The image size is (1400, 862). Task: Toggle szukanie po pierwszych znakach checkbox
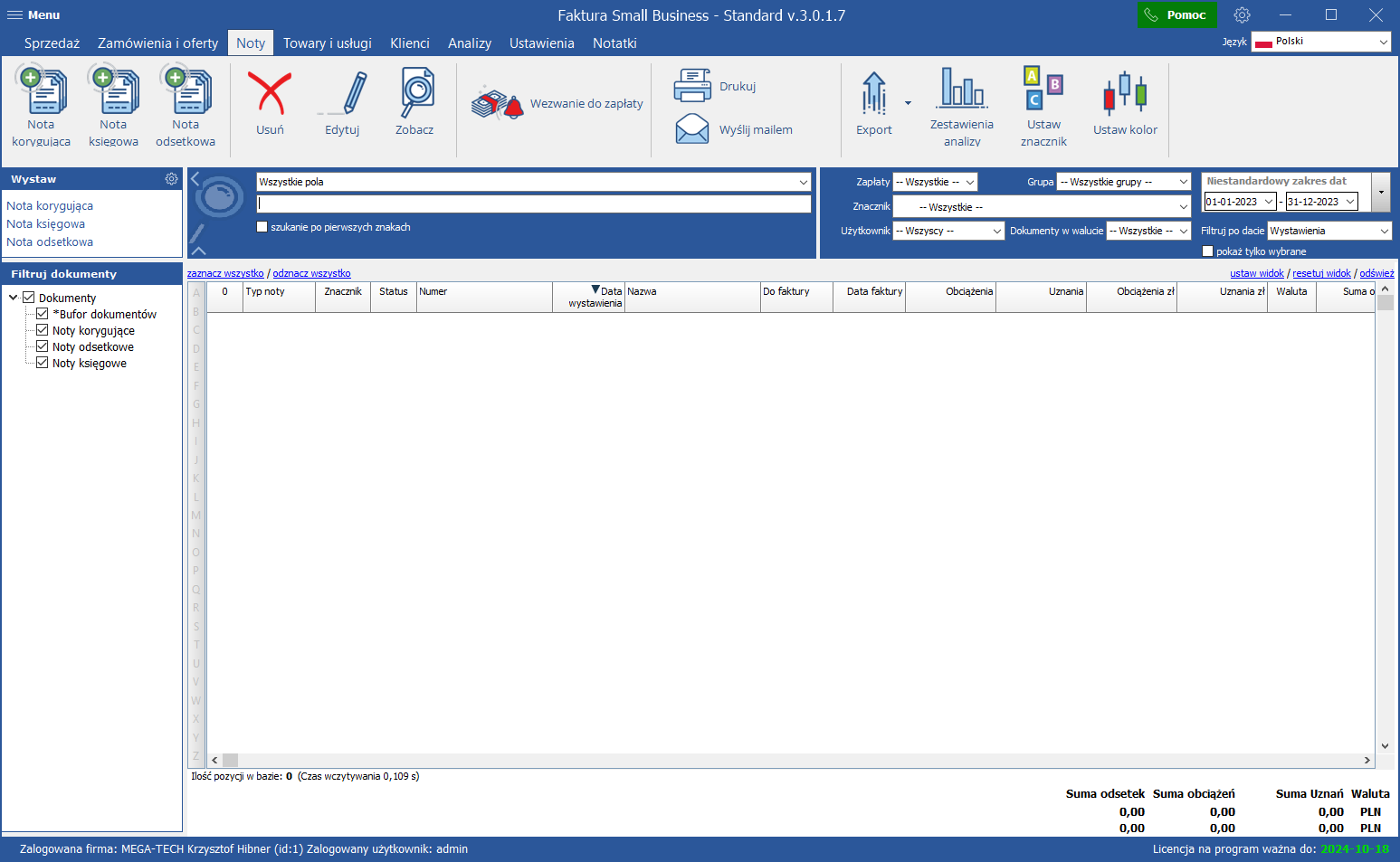pyautogui.click(x=262, y=227)
